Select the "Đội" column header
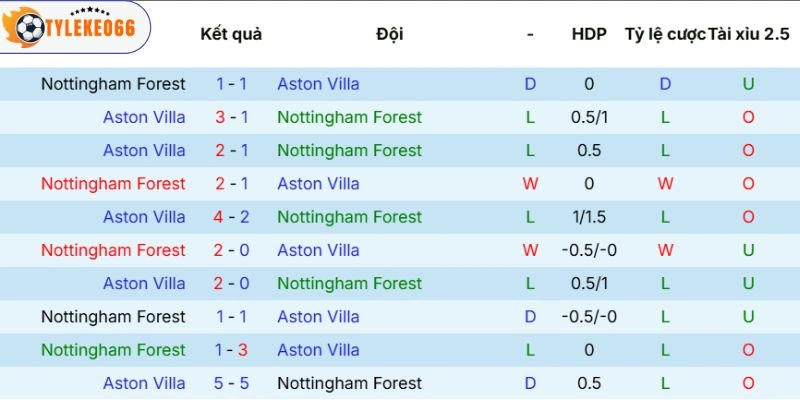Viewport: 800px width, 400px height. 390,34
